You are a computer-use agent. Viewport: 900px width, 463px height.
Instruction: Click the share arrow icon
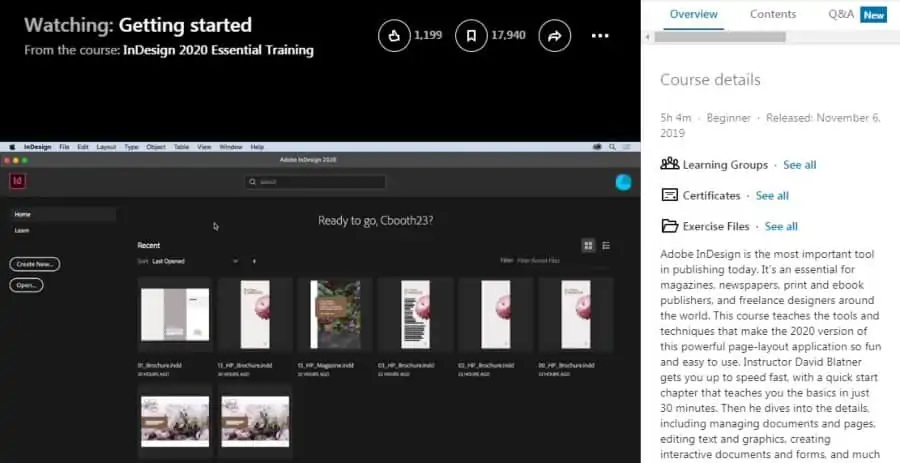(x=554, y=36)
